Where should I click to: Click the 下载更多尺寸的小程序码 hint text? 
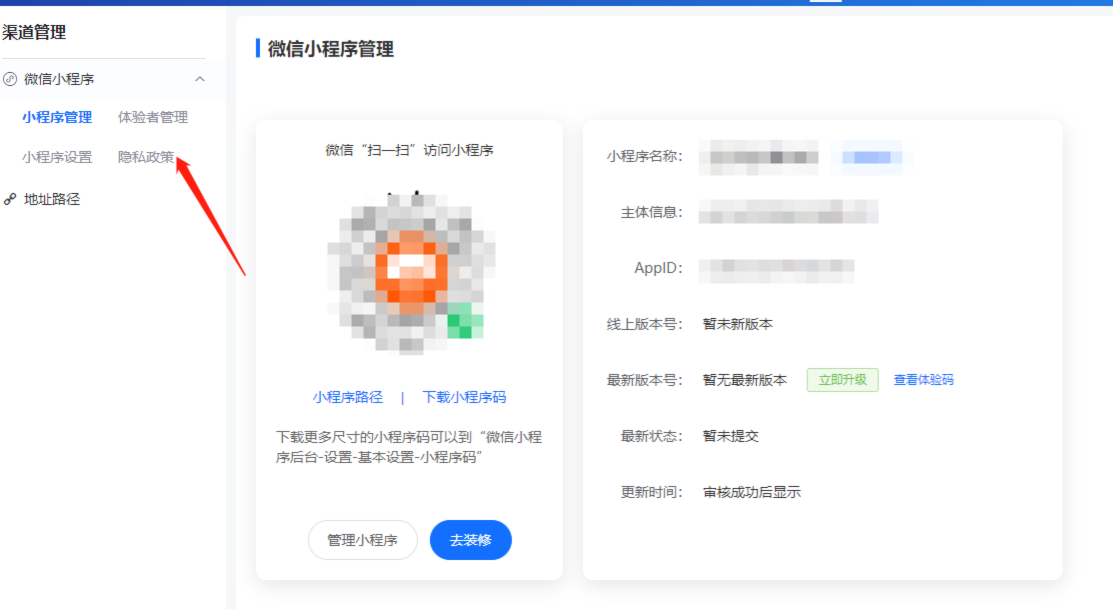pyautogui.click(x=409, y=447)
